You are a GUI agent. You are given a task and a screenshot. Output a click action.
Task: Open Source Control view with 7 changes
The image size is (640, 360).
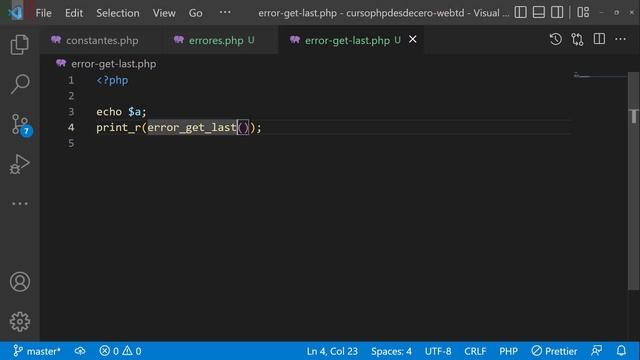coord(20,124)
